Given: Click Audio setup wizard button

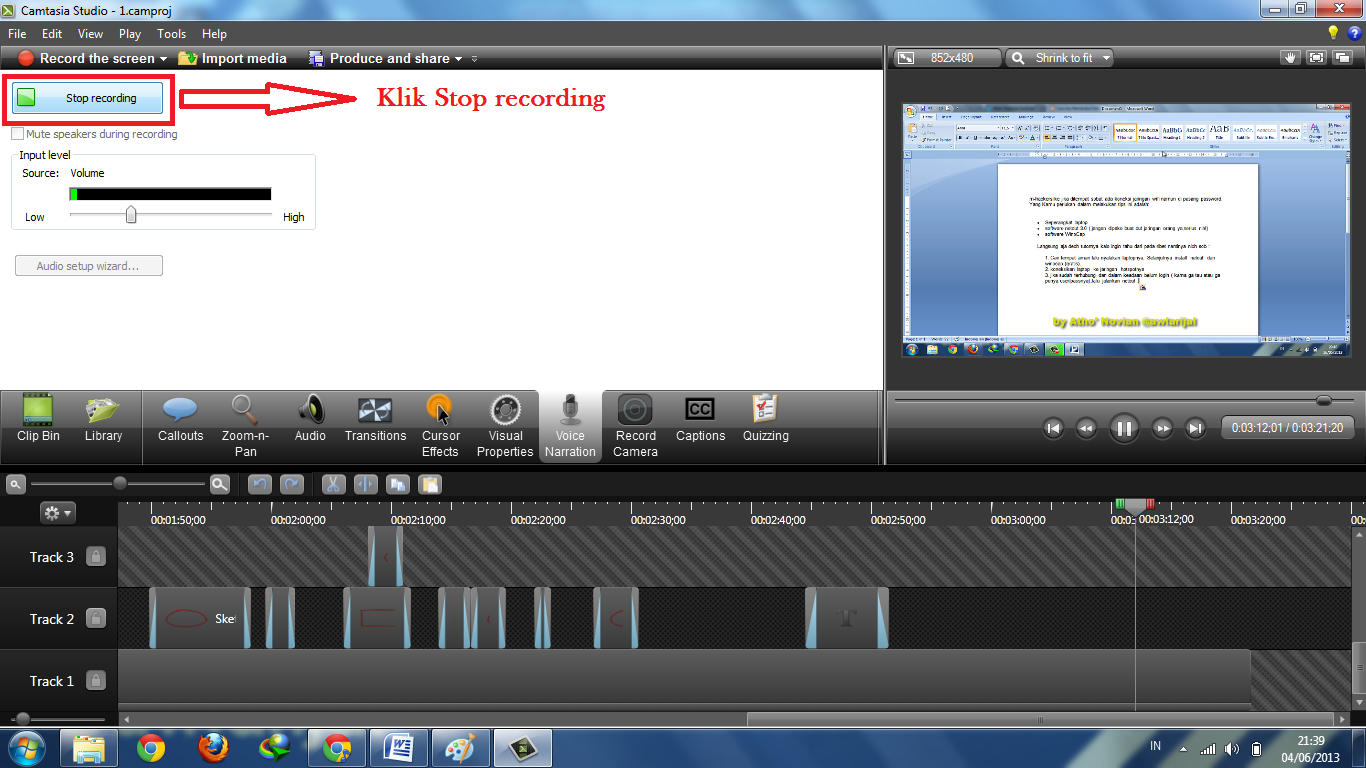Looking at the screenshot, I should tap(88, 266).
